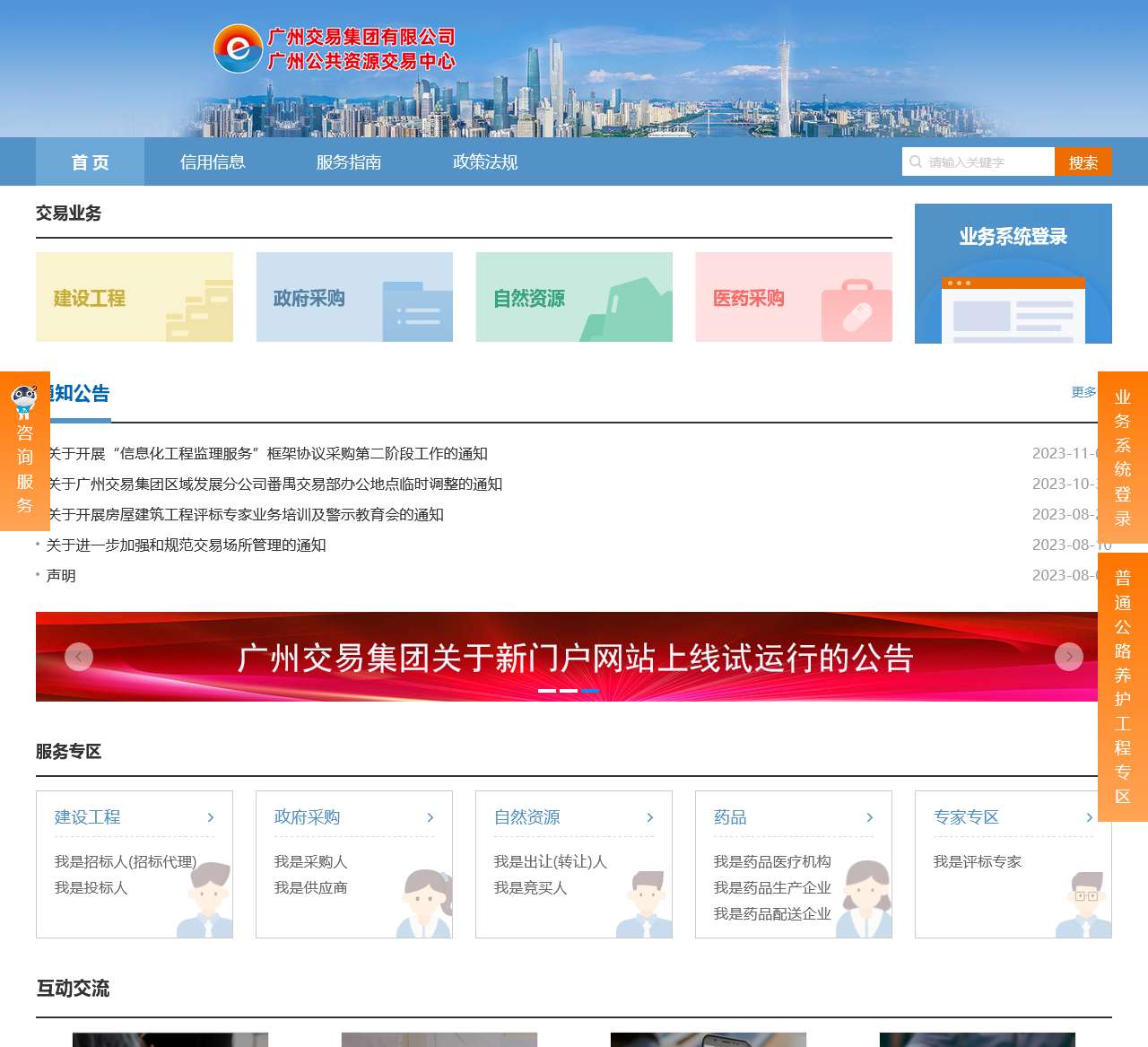This screenshot has width=1148, height=1047.
Task: Open the 咨询服务 side tab label
Action: (25, 468)
